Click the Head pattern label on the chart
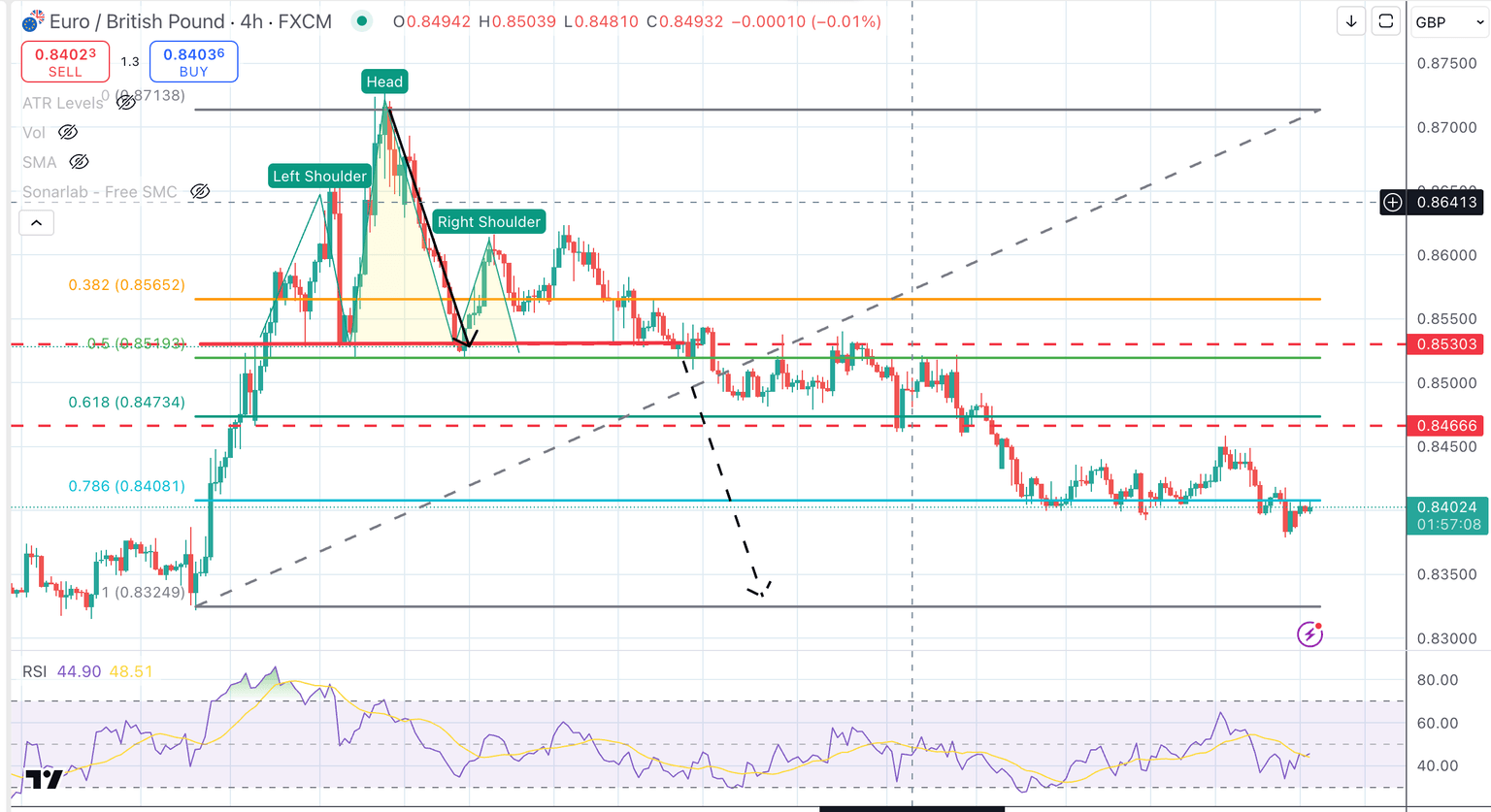Viewport: 1491px width, 812px height. 383,81
